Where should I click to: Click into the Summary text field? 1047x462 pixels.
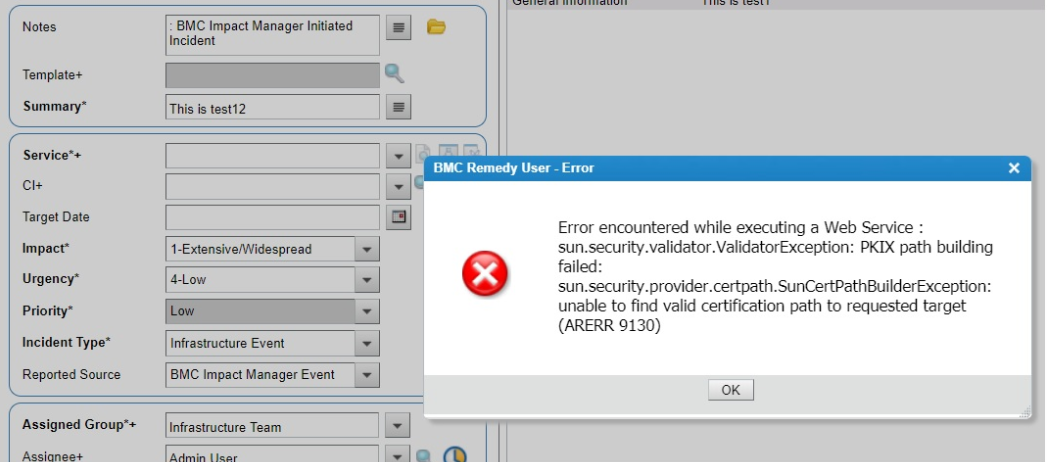(272, 108)
